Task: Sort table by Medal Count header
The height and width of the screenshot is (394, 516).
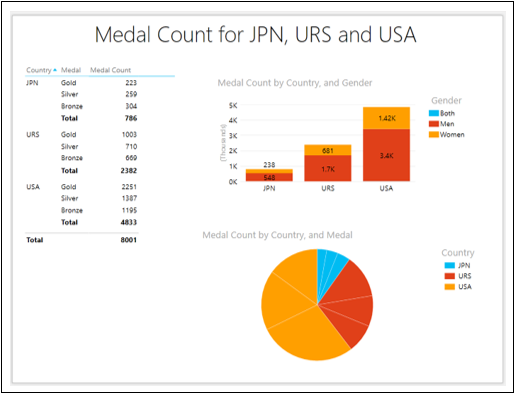Action: point(110,70)
